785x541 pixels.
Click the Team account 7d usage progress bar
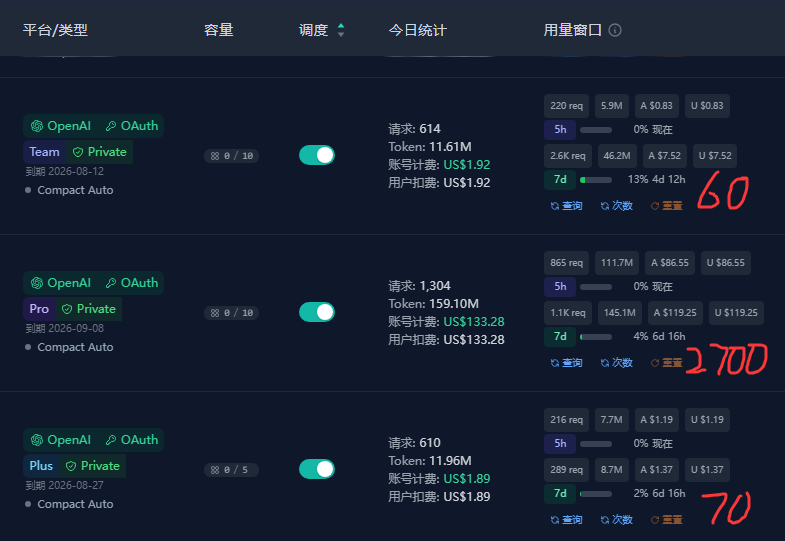[x=596, y=180]
